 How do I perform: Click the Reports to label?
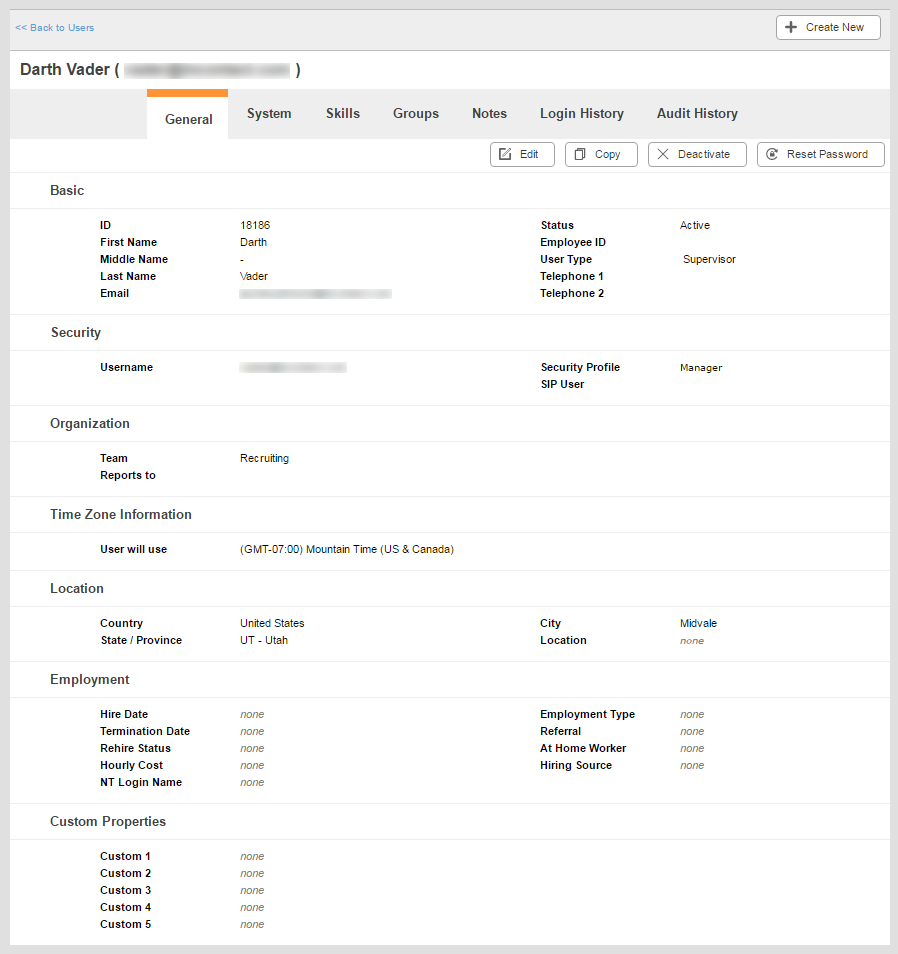128,475
